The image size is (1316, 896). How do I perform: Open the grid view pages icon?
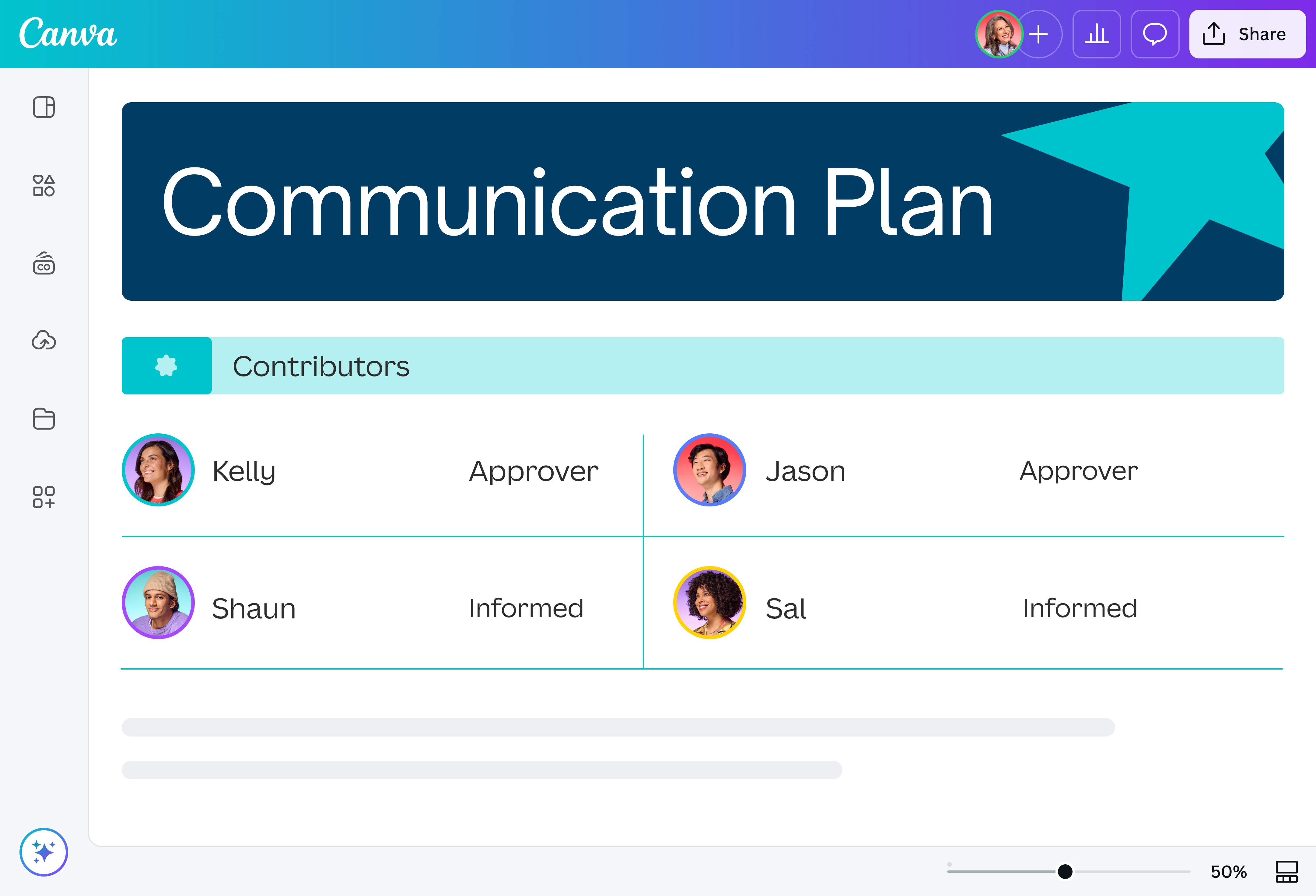1286,872
